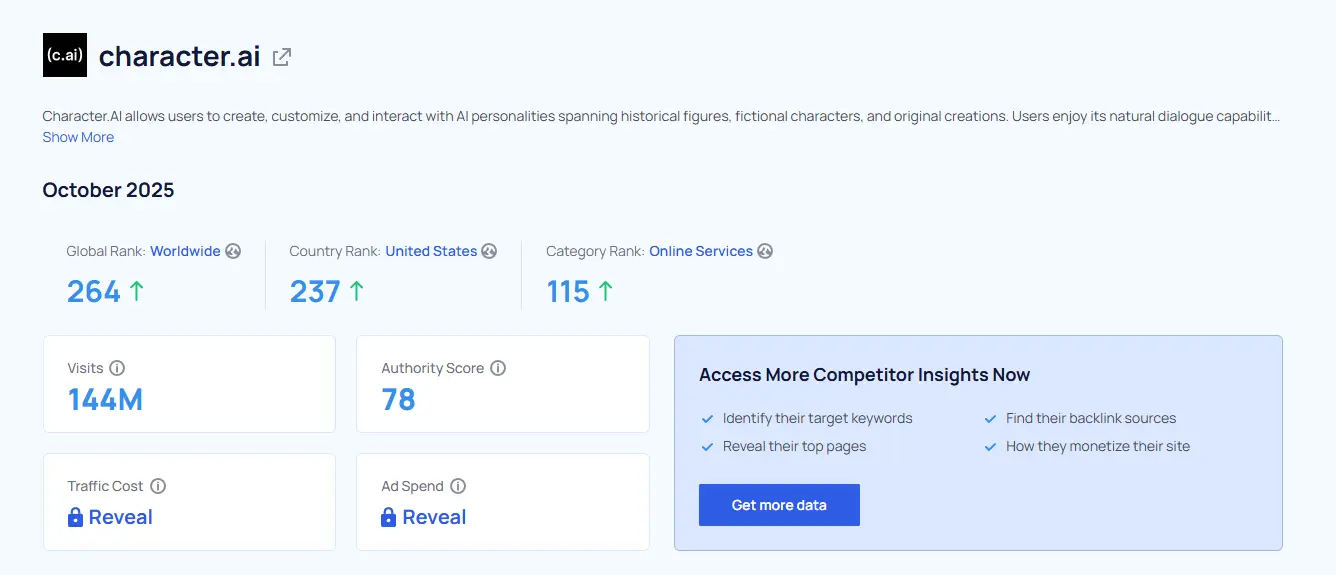Click the character.ai black logo icon
This screenshot has height=575, width=1336.
coord(65,56)
